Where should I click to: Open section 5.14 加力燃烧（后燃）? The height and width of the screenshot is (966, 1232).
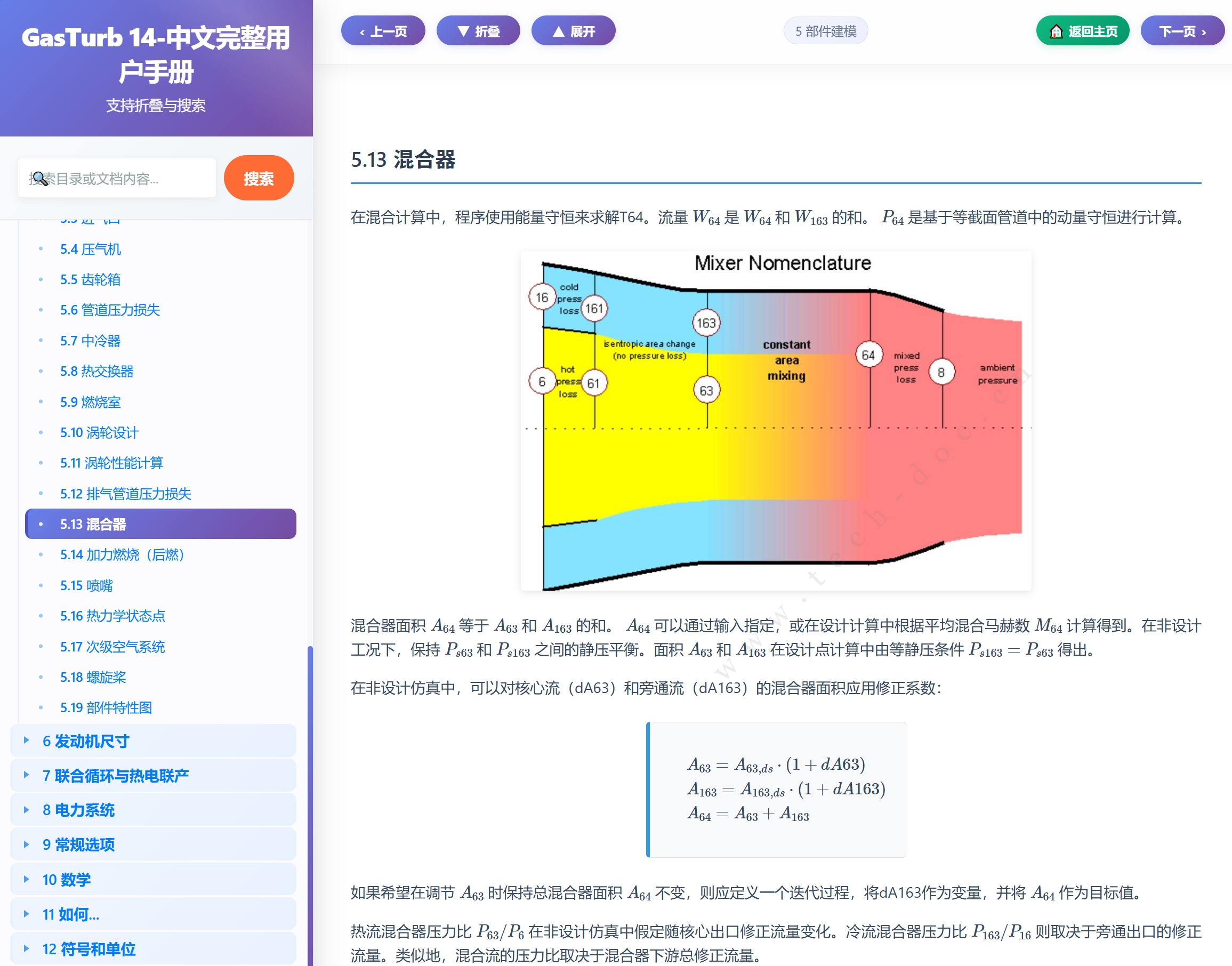(x=122, y=555)
